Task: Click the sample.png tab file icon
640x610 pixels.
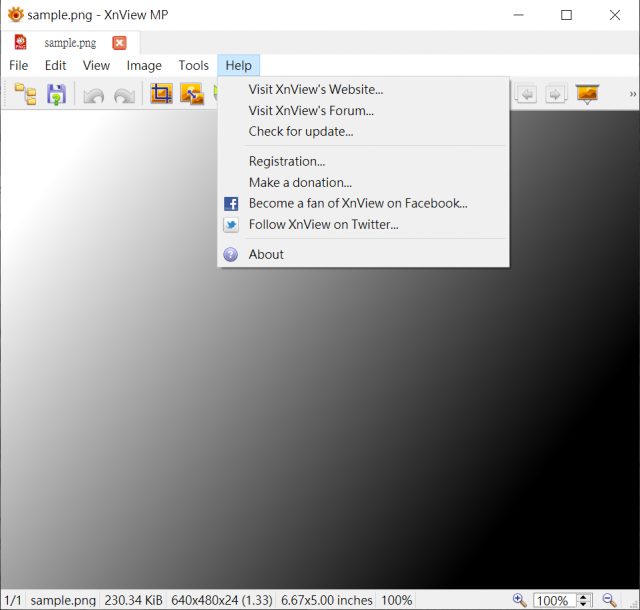Action: point(20,42)
